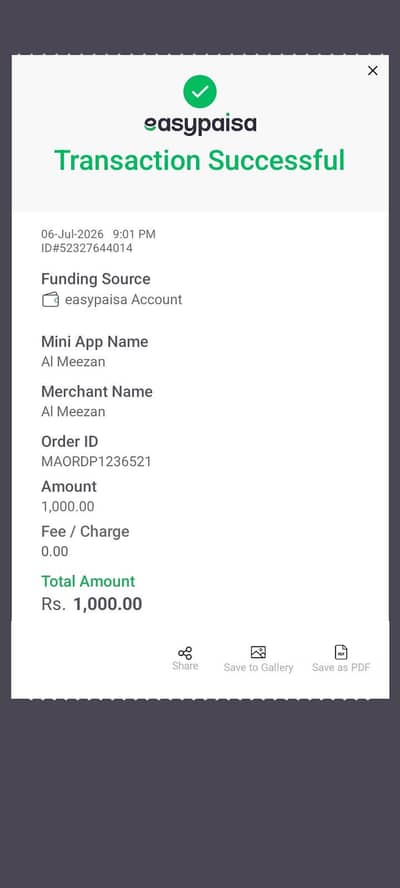Click the easypaisa logo
Image resolution: width=400 pixels, height=888 pixels.
[200, 125]
